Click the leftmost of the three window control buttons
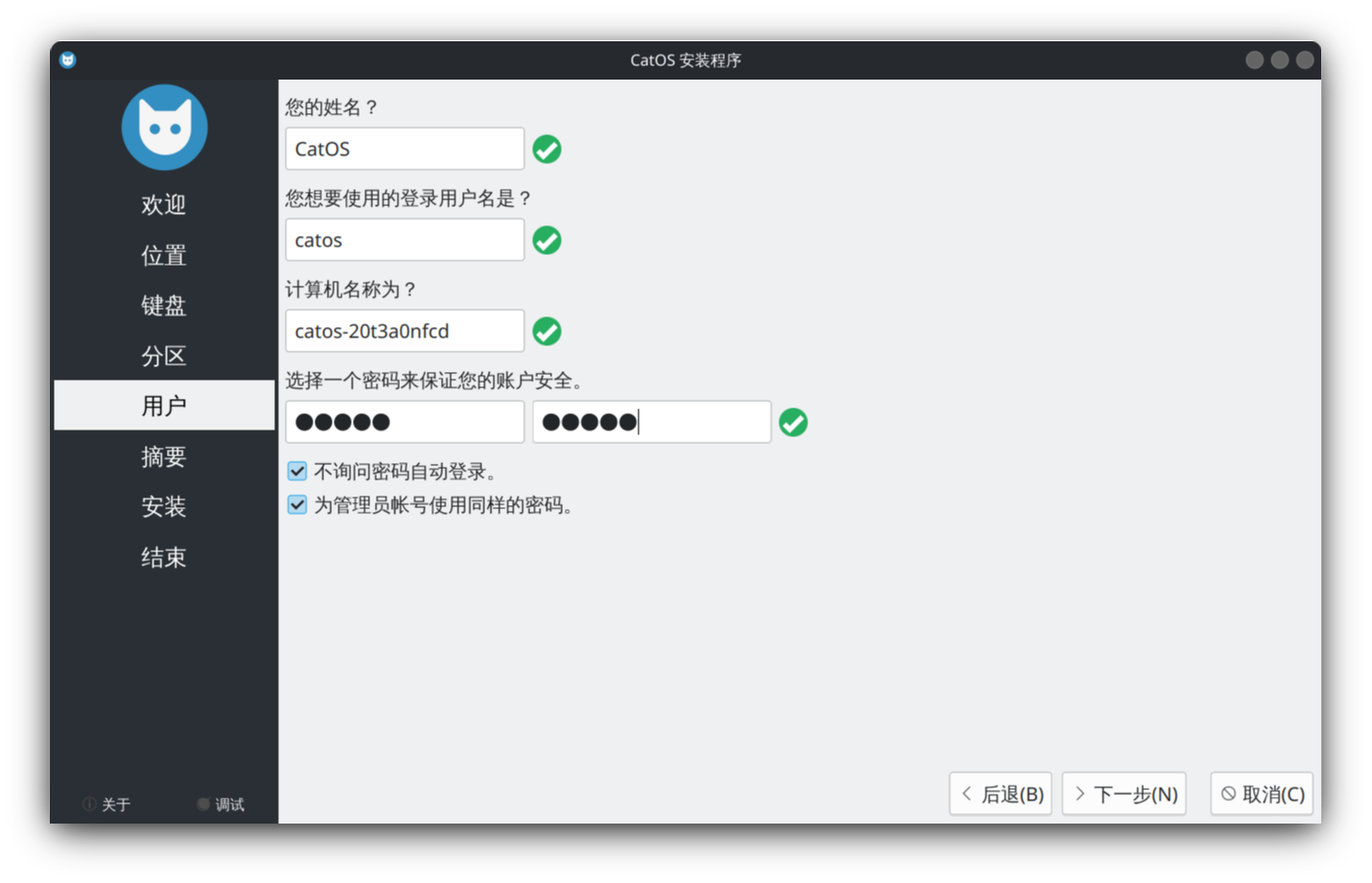 (x=1254, y=60)
